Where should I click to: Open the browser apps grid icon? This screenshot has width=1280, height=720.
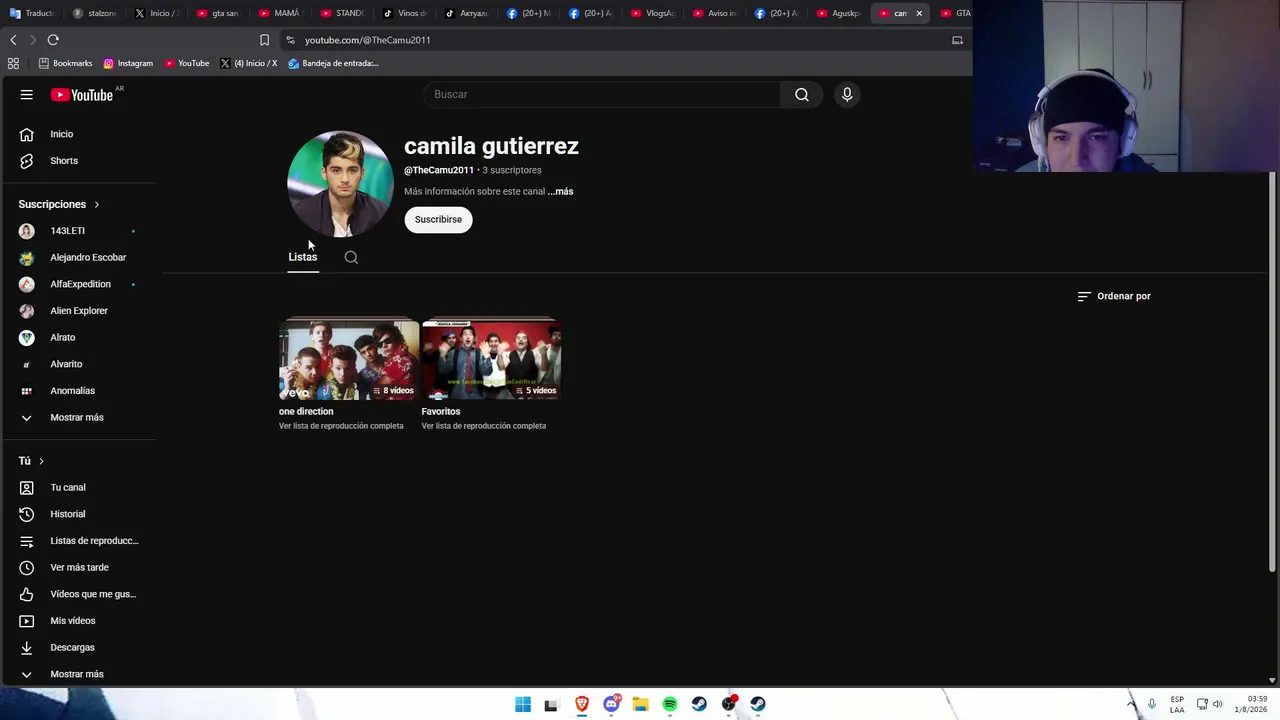[13, 63]
